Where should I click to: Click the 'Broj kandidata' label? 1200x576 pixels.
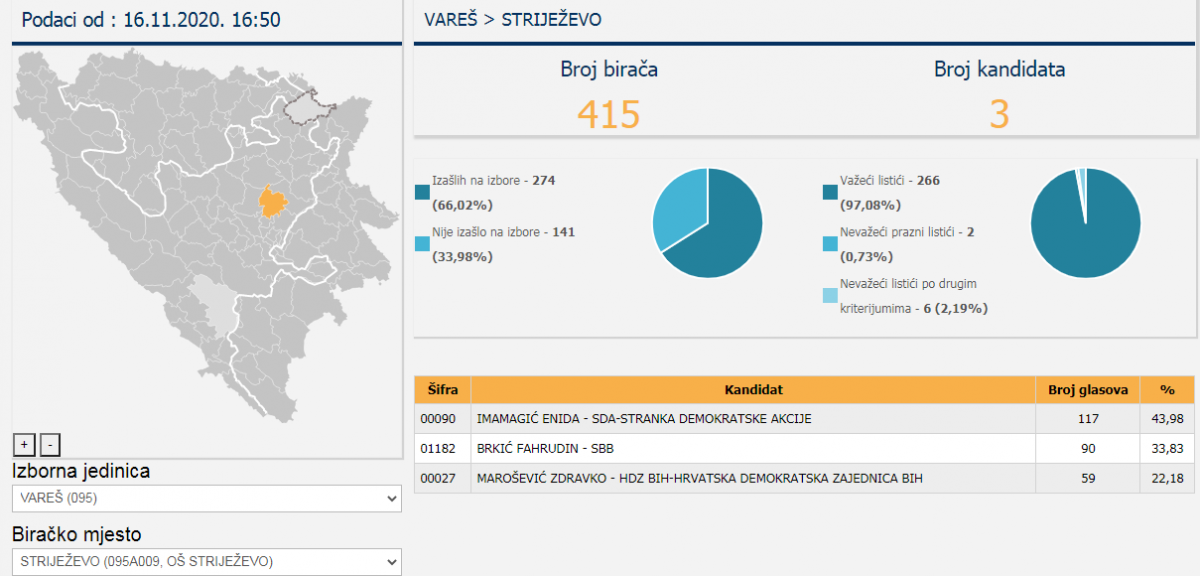[999, 69]
